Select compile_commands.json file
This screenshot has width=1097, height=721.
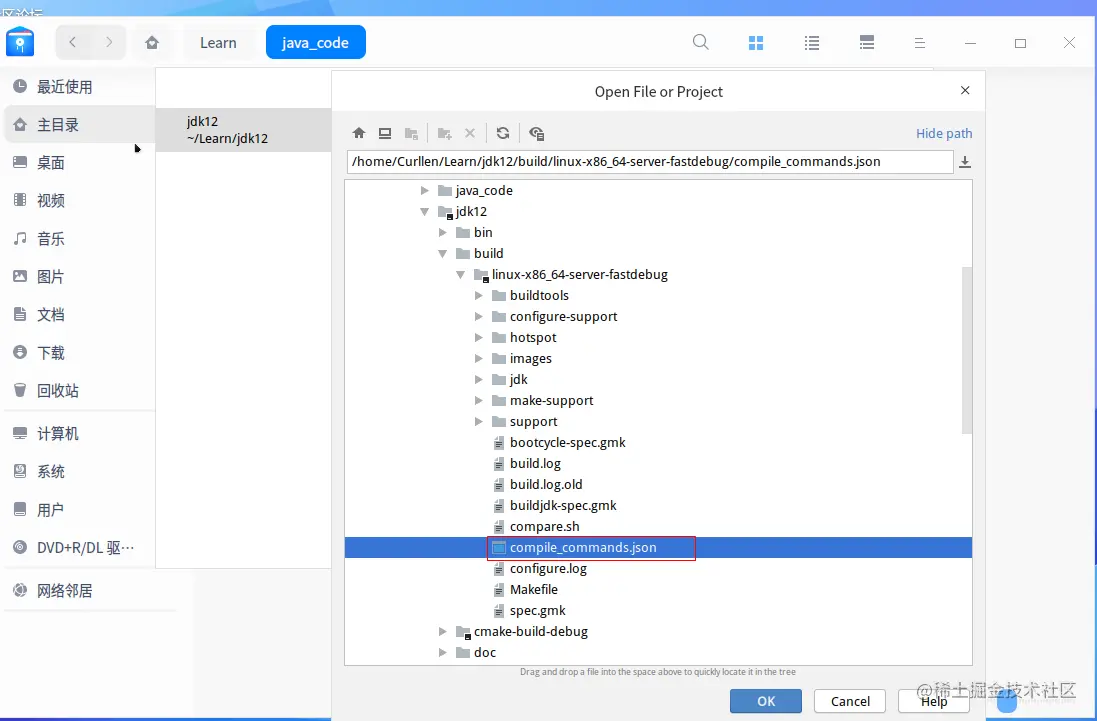658,547
